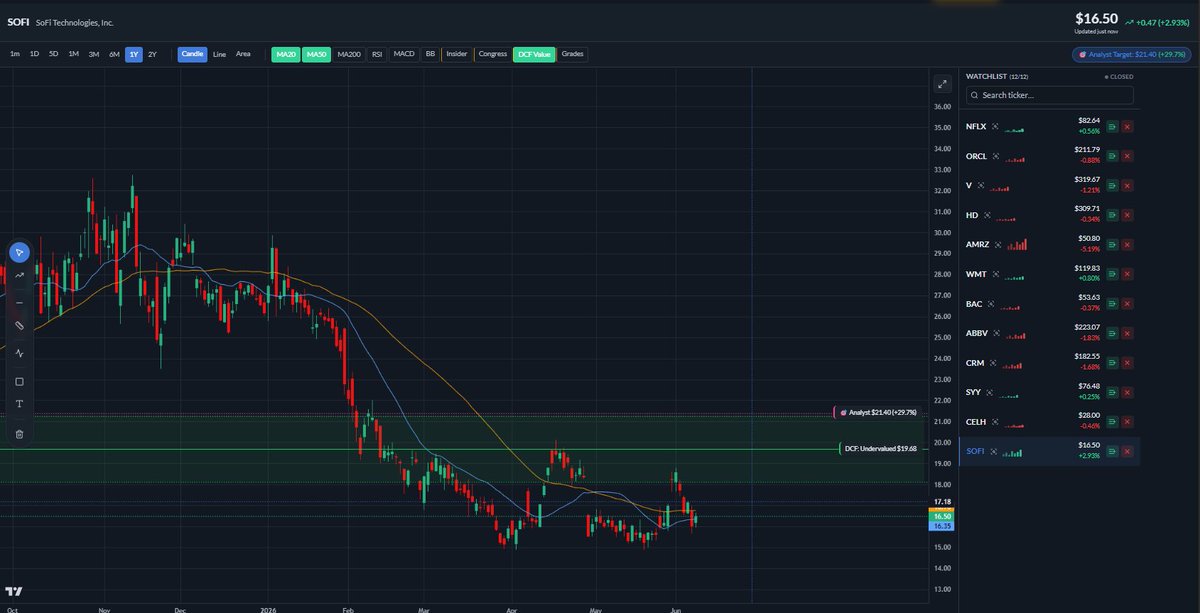
Task: Click the trash icon to delete drawings
Action: click(x=19, y=434)
